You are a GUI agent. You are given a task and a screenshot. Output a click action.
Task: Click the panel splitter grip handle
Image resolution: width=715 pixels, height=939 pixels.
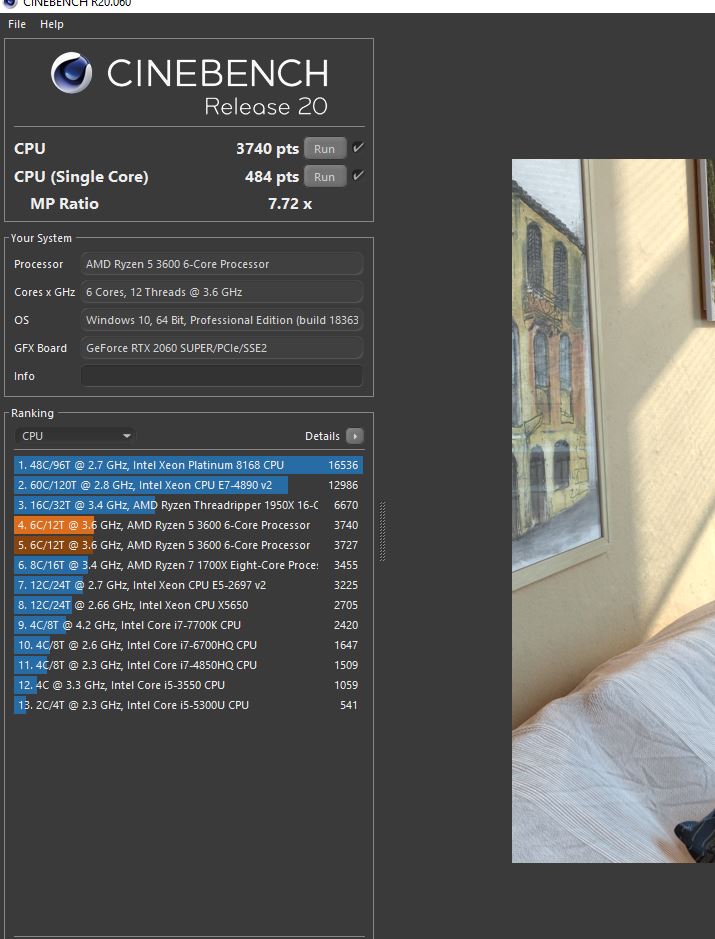click(383, 531)
